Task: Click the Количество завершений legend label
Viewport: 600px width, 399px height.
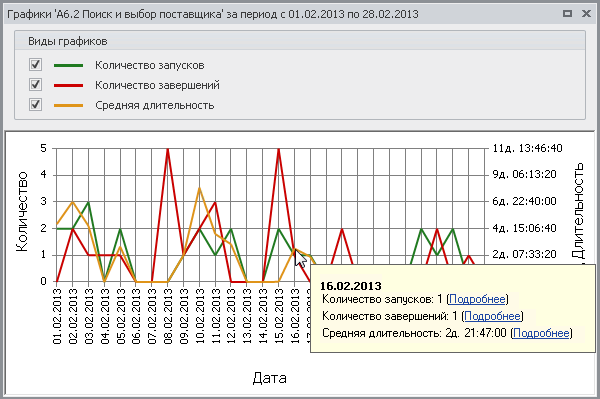Action: point(157,85)
